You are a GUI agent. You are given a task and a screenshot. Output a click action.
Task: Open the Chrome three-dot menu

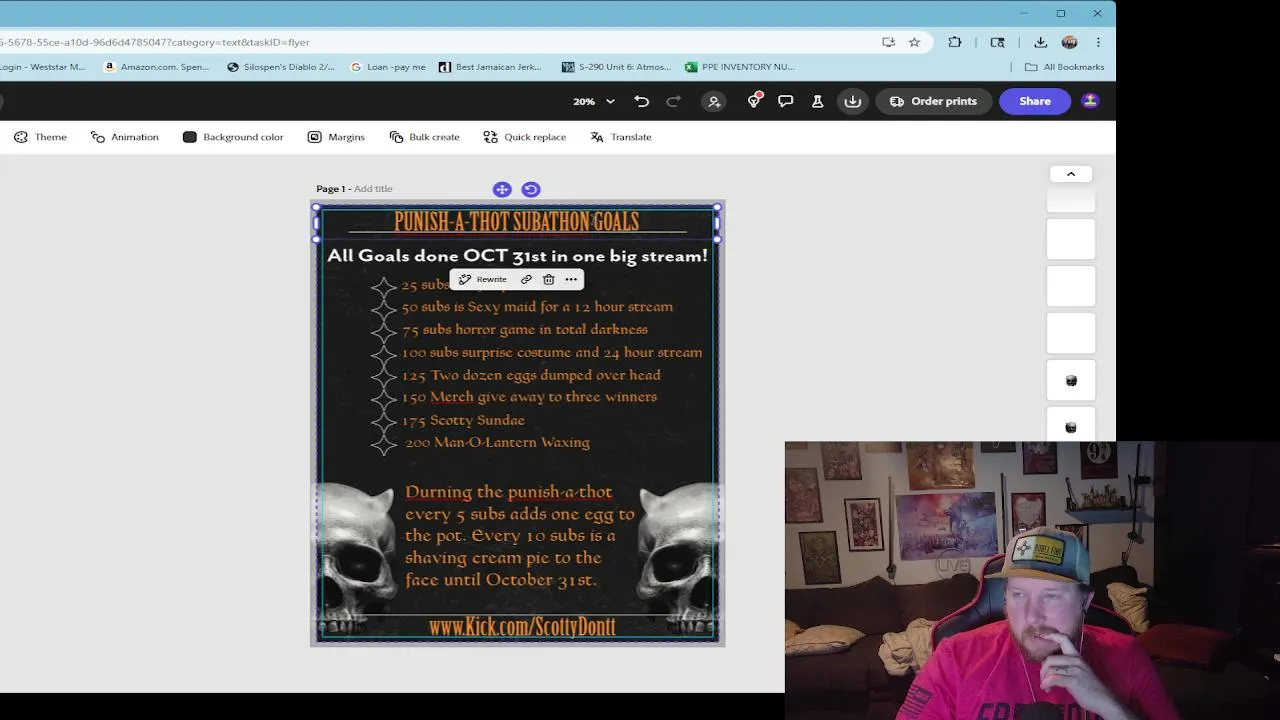click(x=1098, y=42)
